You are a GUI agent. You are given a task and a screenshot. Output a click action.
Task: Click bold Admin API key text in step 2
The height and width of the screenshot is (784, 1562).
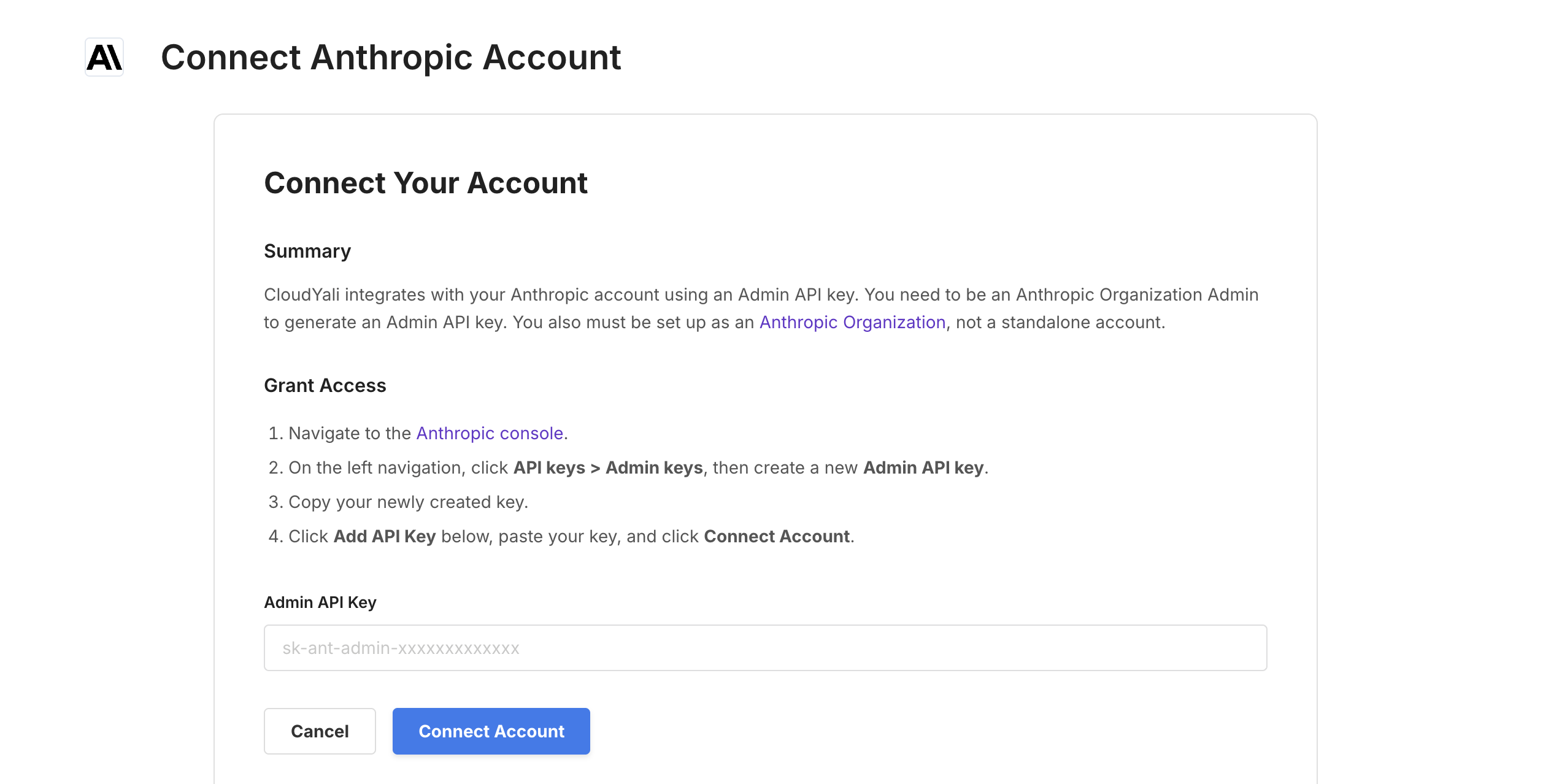point(923,467)
